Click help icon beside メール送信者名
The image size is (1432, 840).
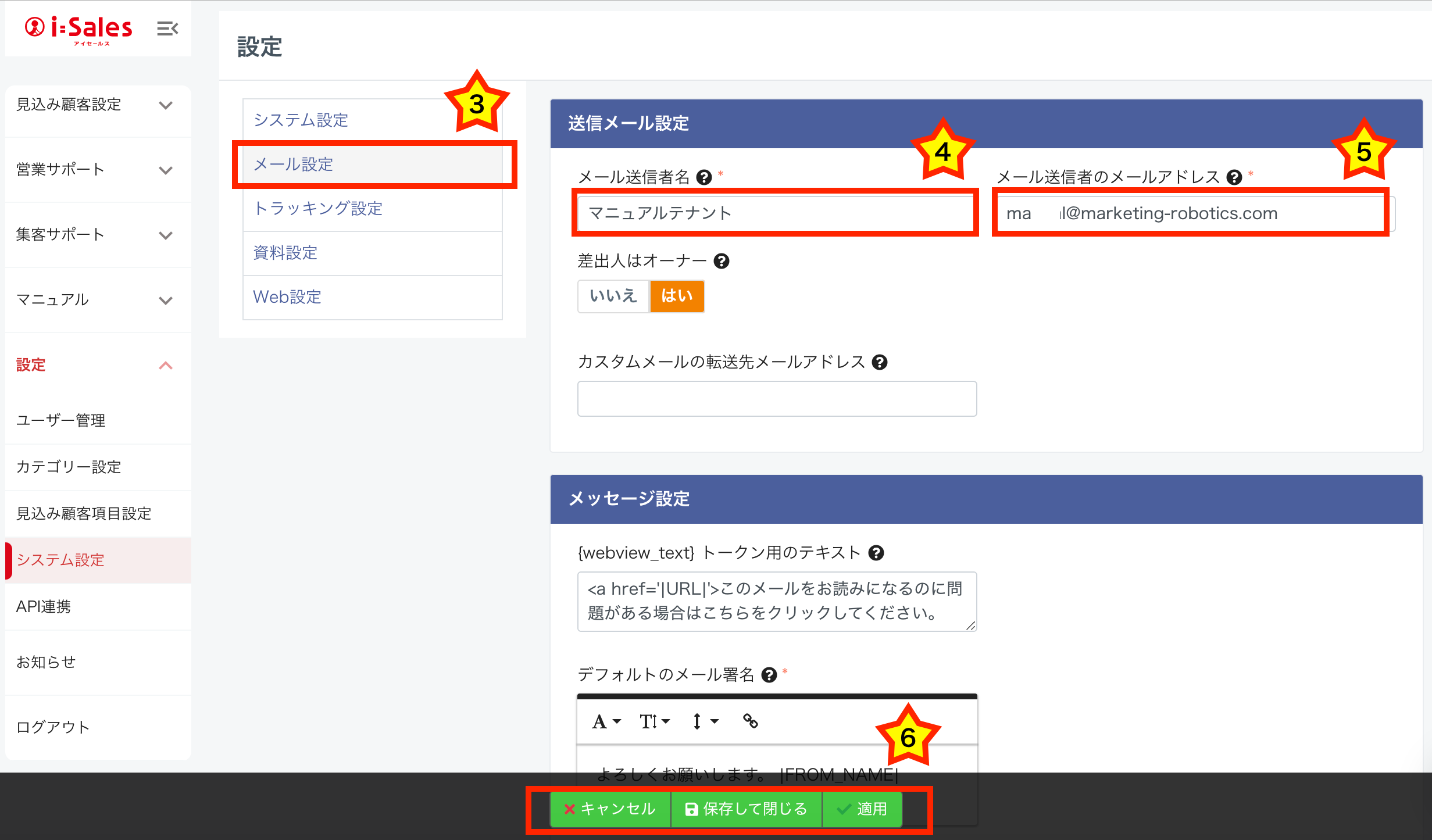[x=704, y=177]
